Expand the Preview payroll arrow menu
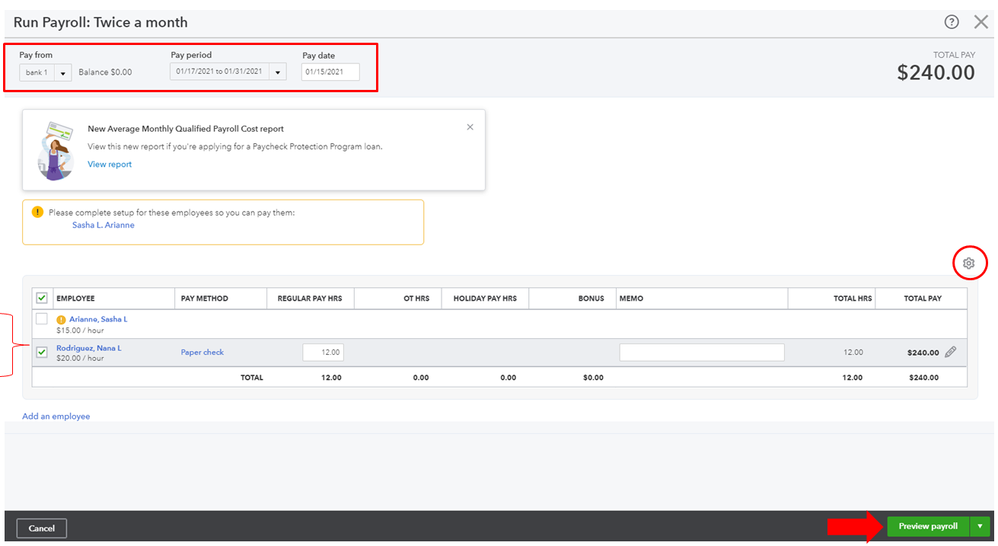This screenshot has width=998, height=546. [980, 526]
